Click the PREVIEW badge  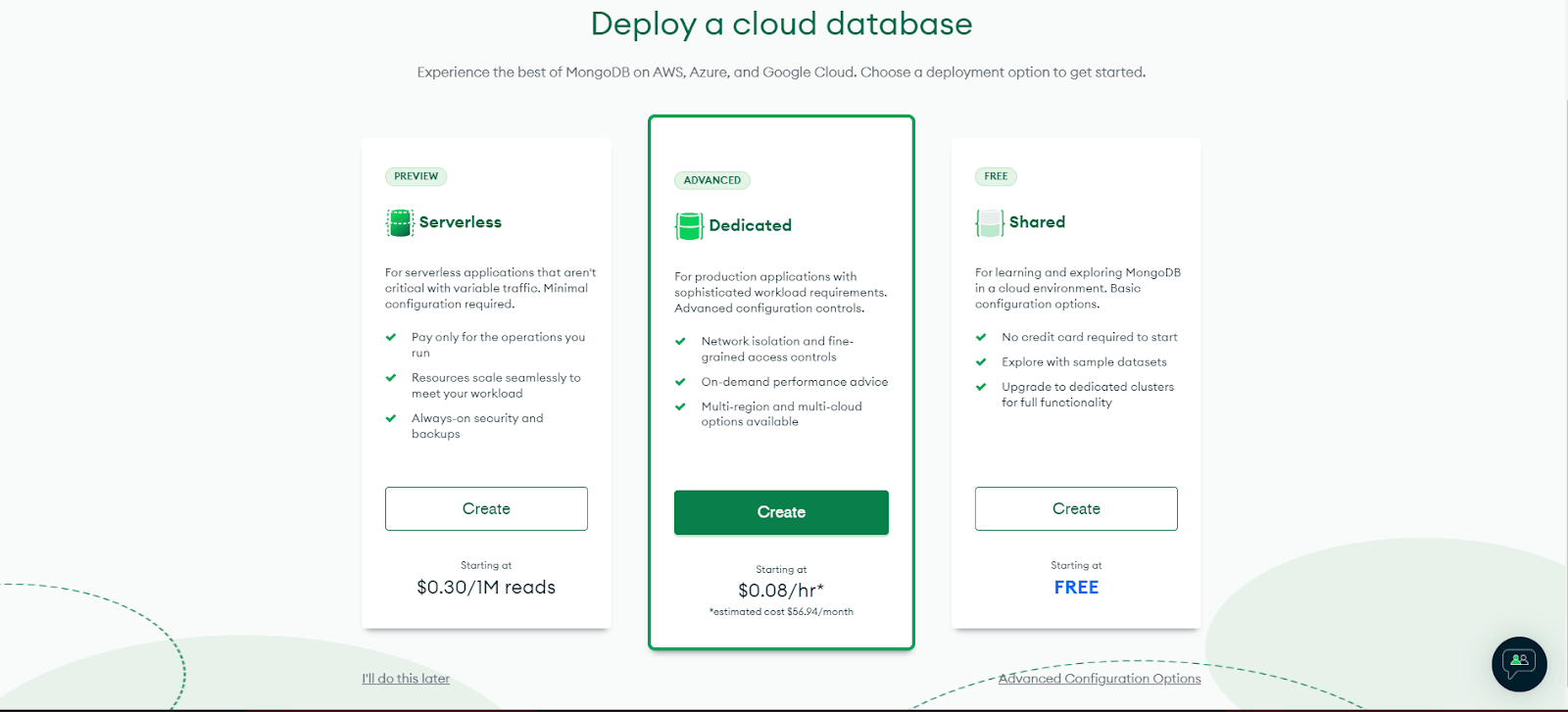[x=416, y=176]
